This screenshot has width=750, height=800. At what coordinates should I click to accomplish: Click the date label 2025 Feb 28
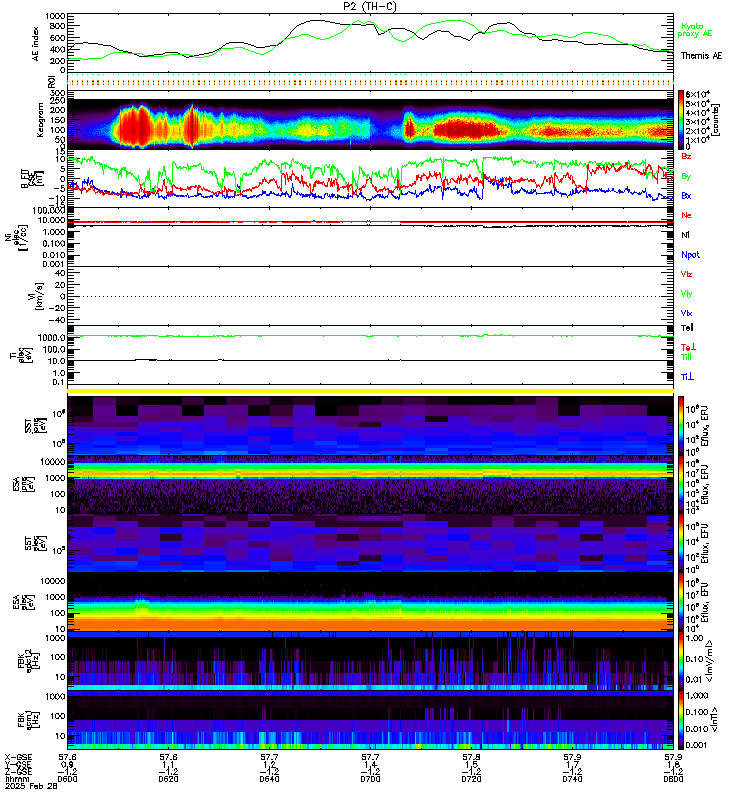31,786
